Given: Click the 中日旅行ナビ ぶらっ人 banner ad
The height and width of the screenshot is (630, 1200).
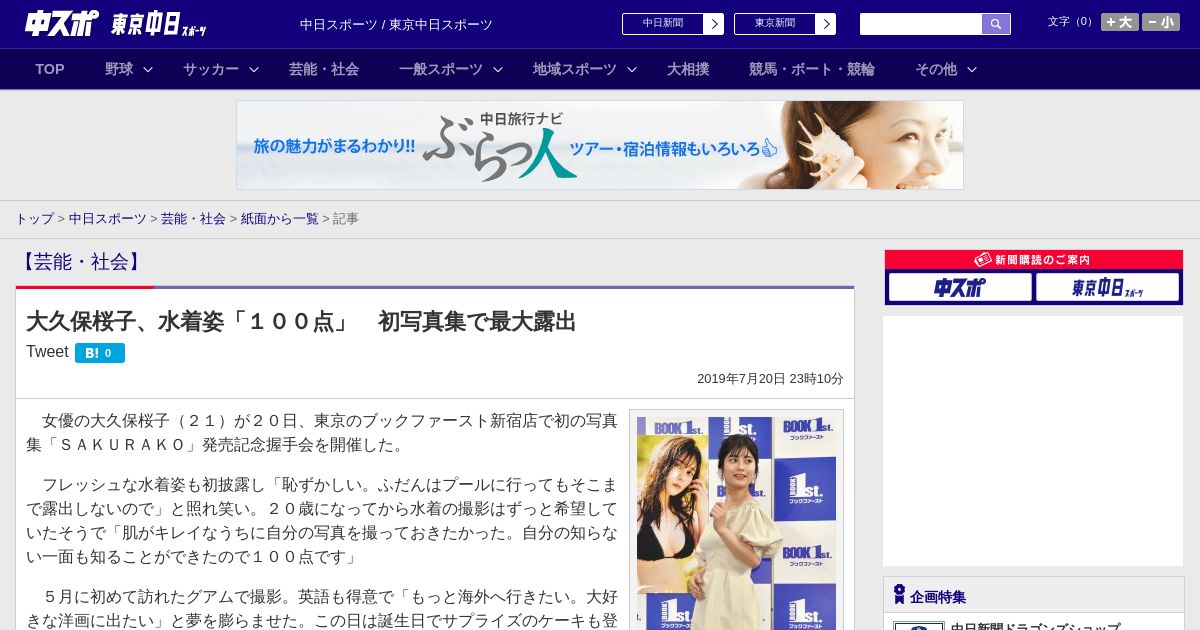Looking at the screenshot, I should click(x=600, y=145).
